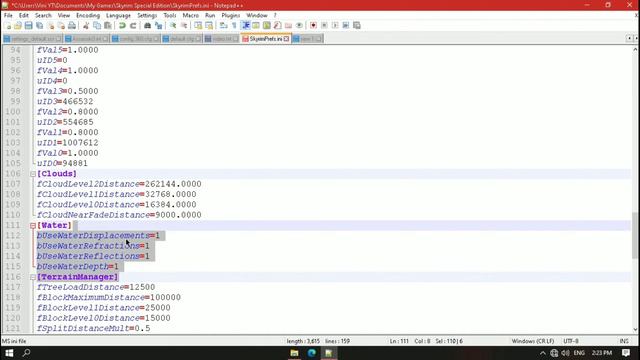Show hidden system tray icons chevron
The height and width of the screenshot is (360, 640).
pyautogui.click(x=543, y=353)
